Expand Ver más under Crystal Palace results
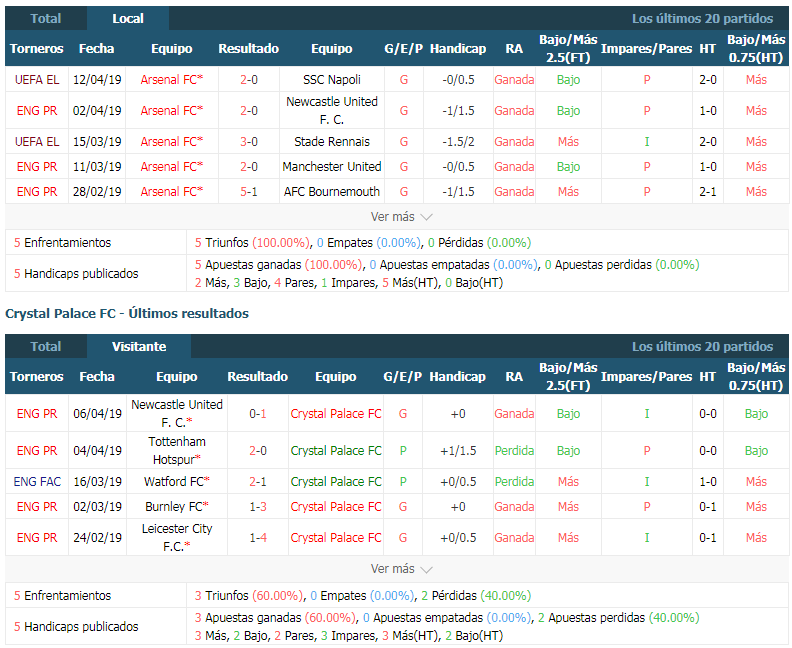 tap(402, 569)
